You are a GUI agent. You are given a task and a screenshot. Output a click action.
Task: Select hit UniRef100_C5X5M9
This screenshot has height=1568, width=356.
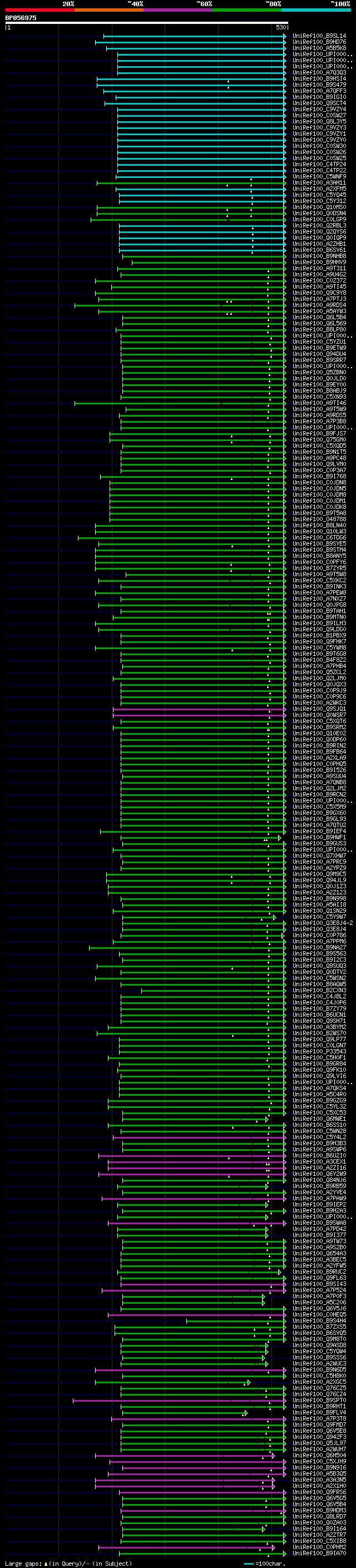pyautogui.click(x=319, y=807)
